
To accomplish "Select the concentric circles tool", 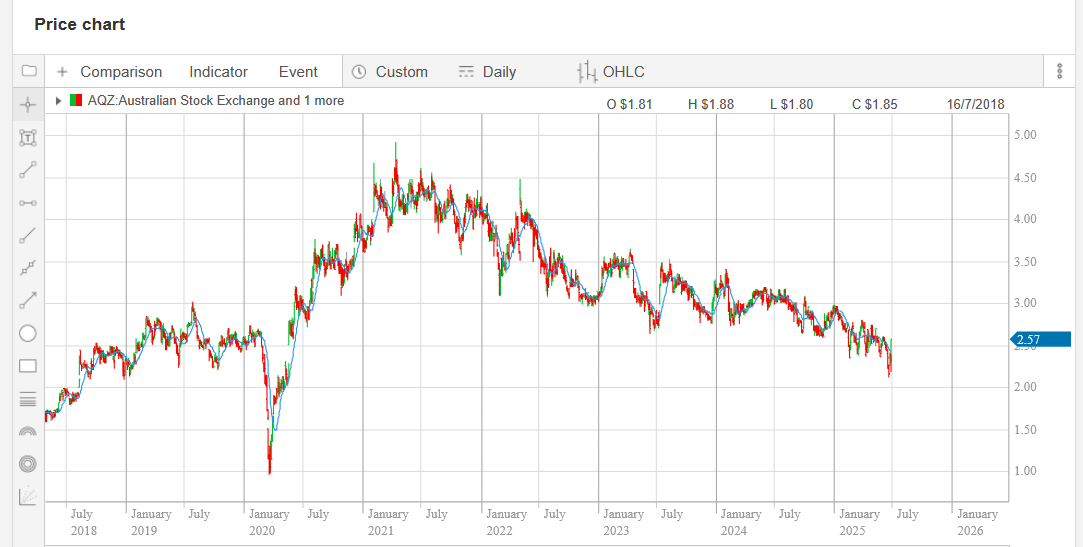I will (28, 464).
